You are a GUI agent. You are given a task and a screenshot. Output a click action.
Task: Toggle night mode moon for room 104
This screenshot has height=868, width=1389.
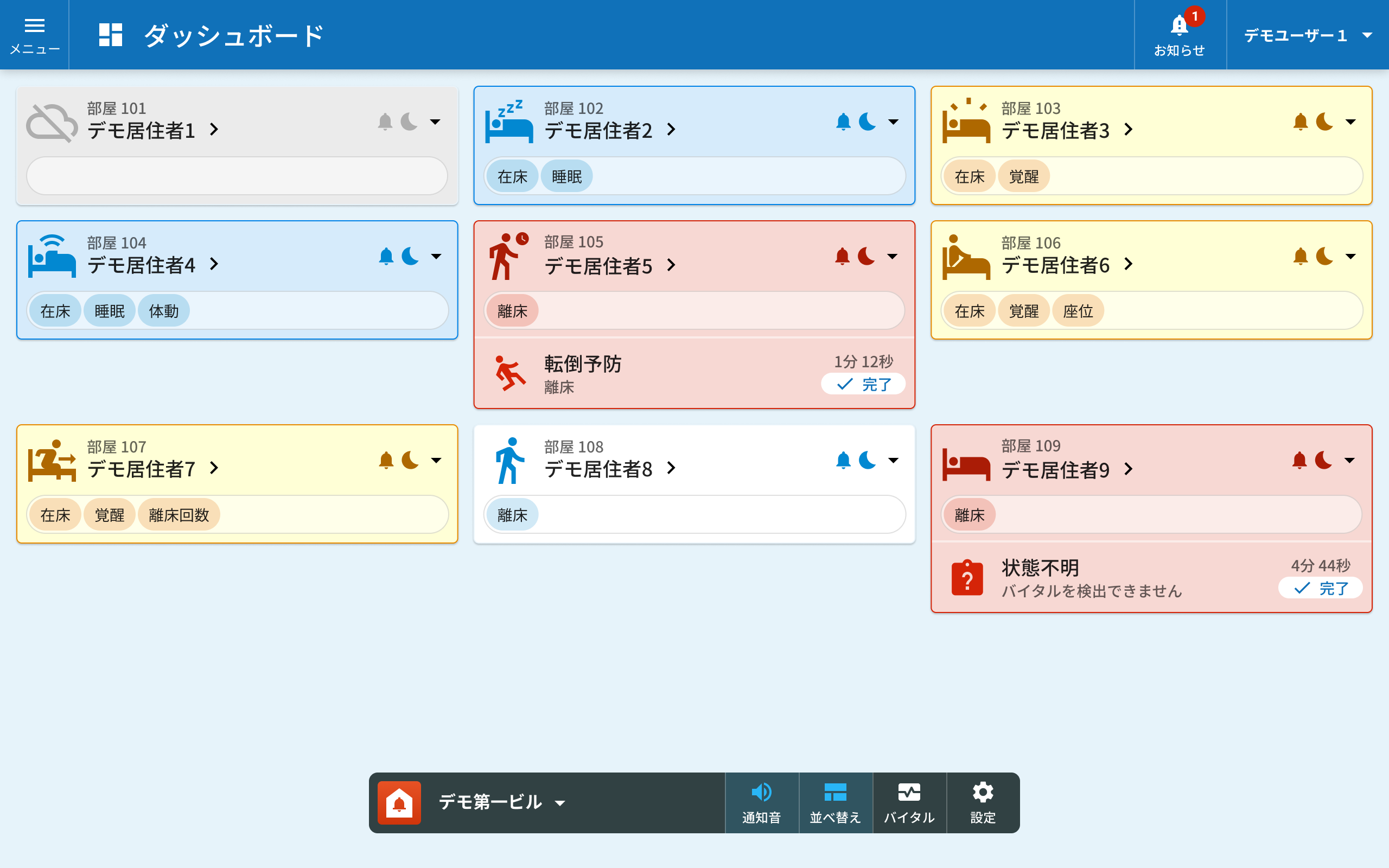pyautogui.click(x=410, y=256)
